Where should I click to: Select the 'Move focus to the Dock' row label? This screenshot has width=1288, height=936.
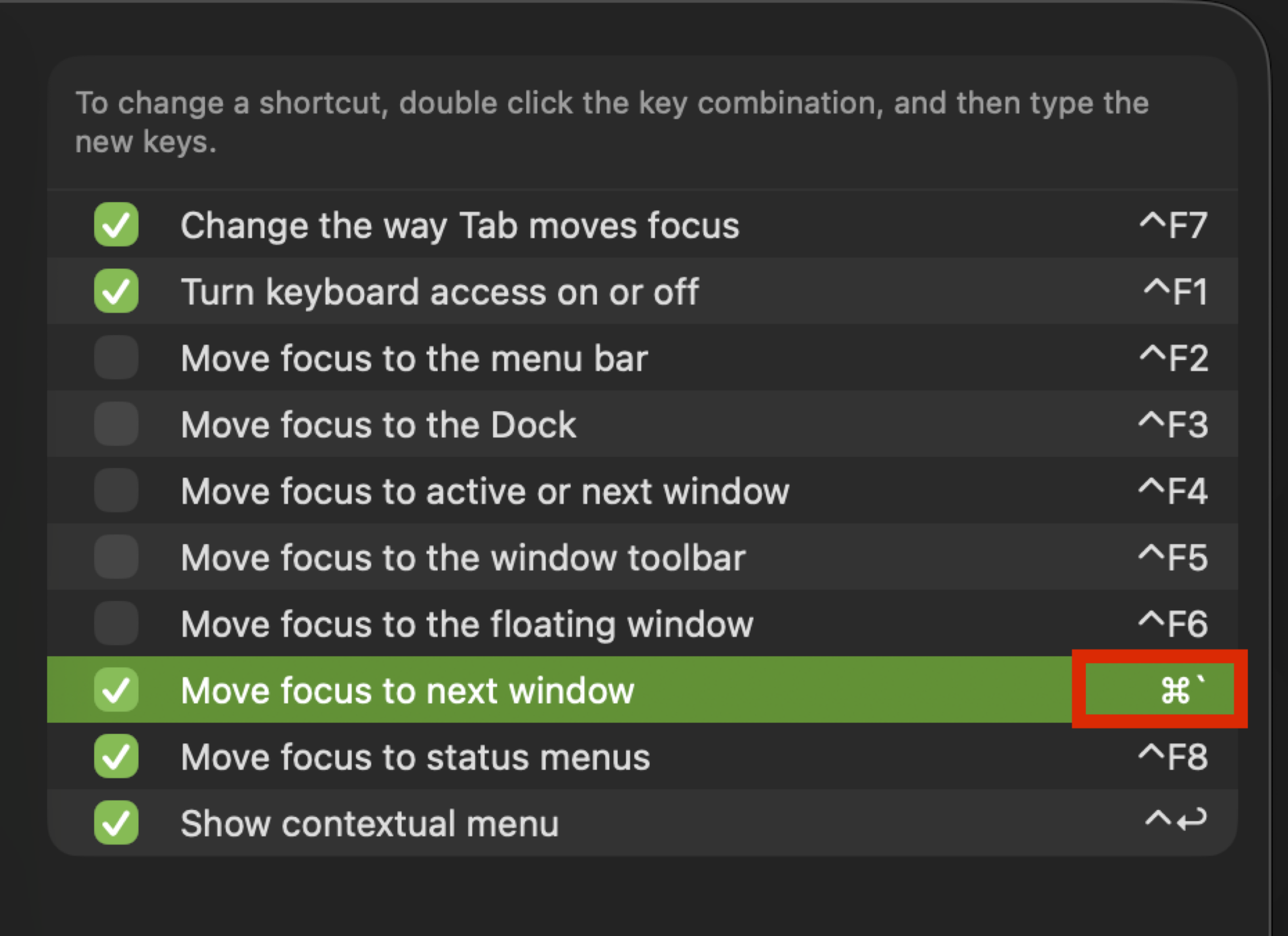click(x=378, y=425)
